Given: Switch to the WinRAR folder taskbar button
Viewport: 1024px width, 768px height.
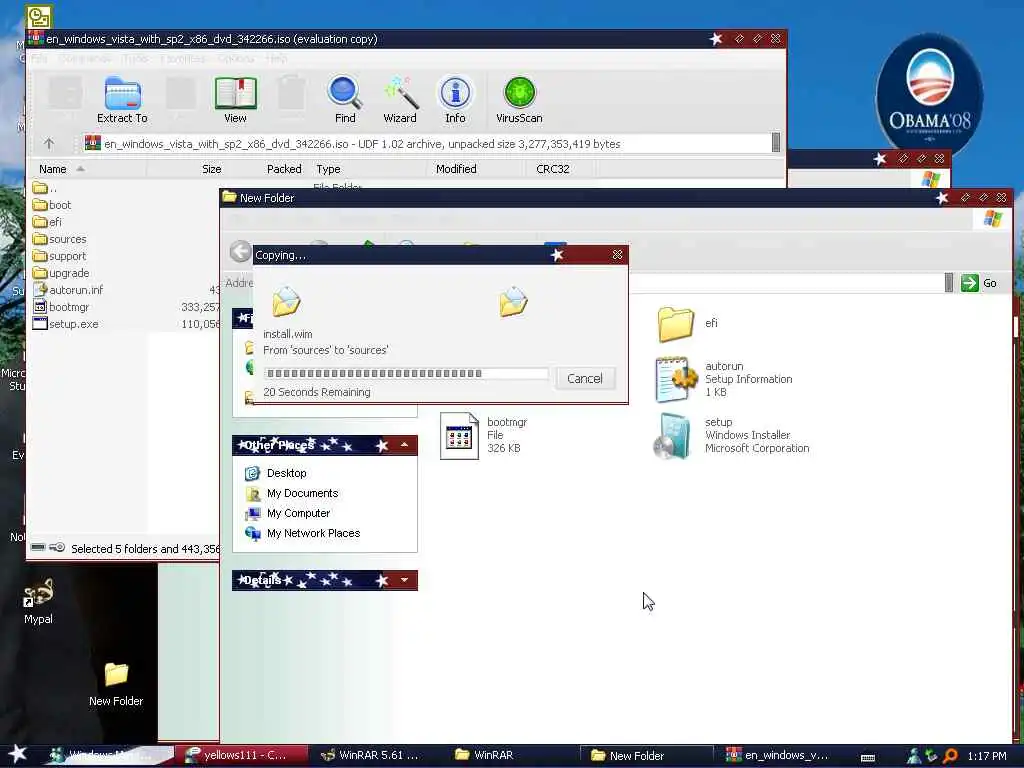Looking at the screenshot, I should point(485,755).
